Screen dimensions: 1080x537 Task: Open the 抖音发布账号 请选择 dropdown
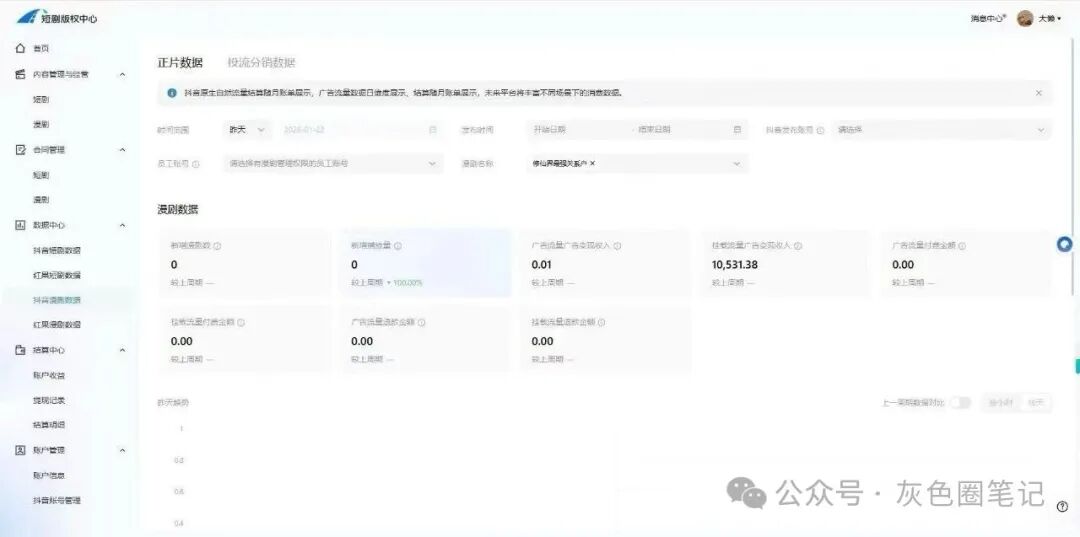point(942,129)
